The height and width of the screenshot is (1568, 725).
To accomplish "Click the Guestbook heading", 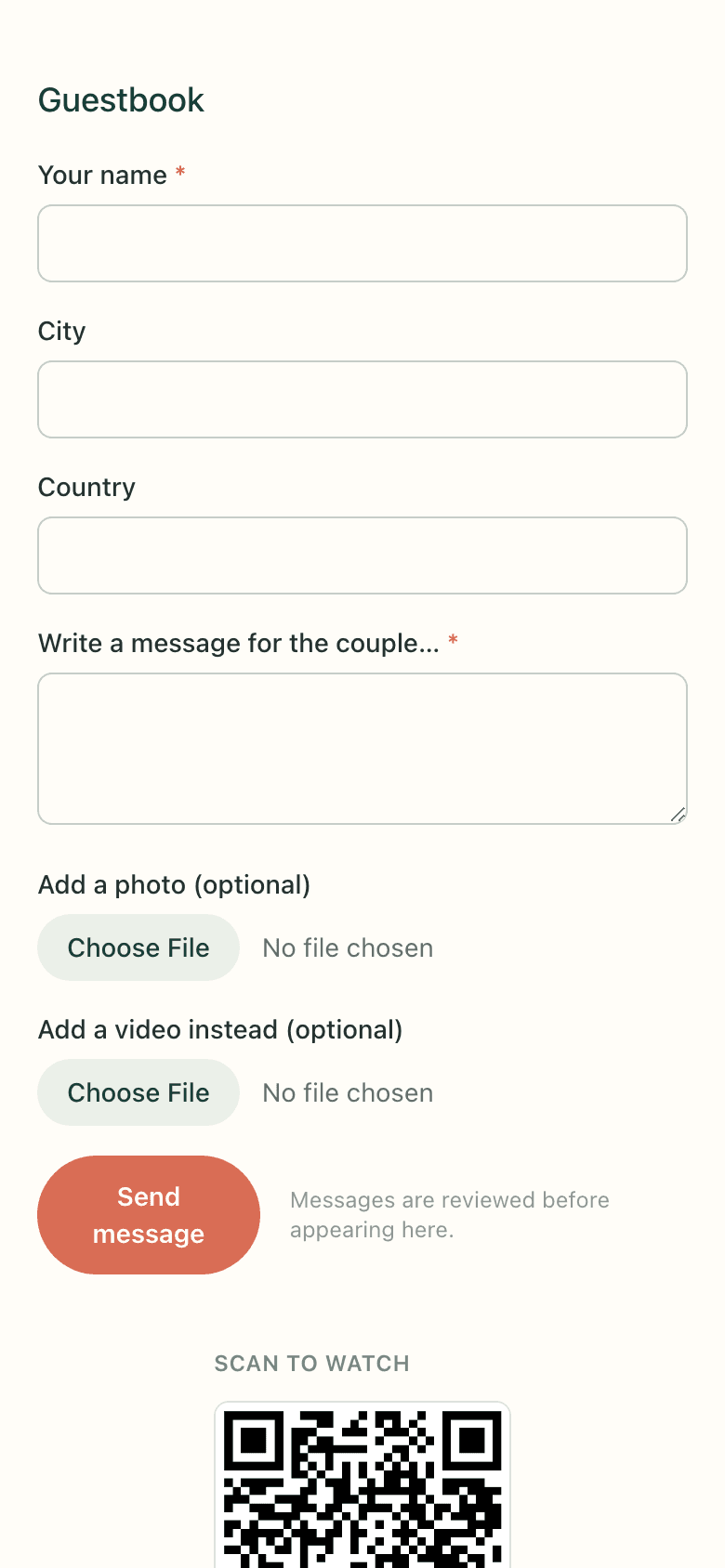I will point(121,100).
